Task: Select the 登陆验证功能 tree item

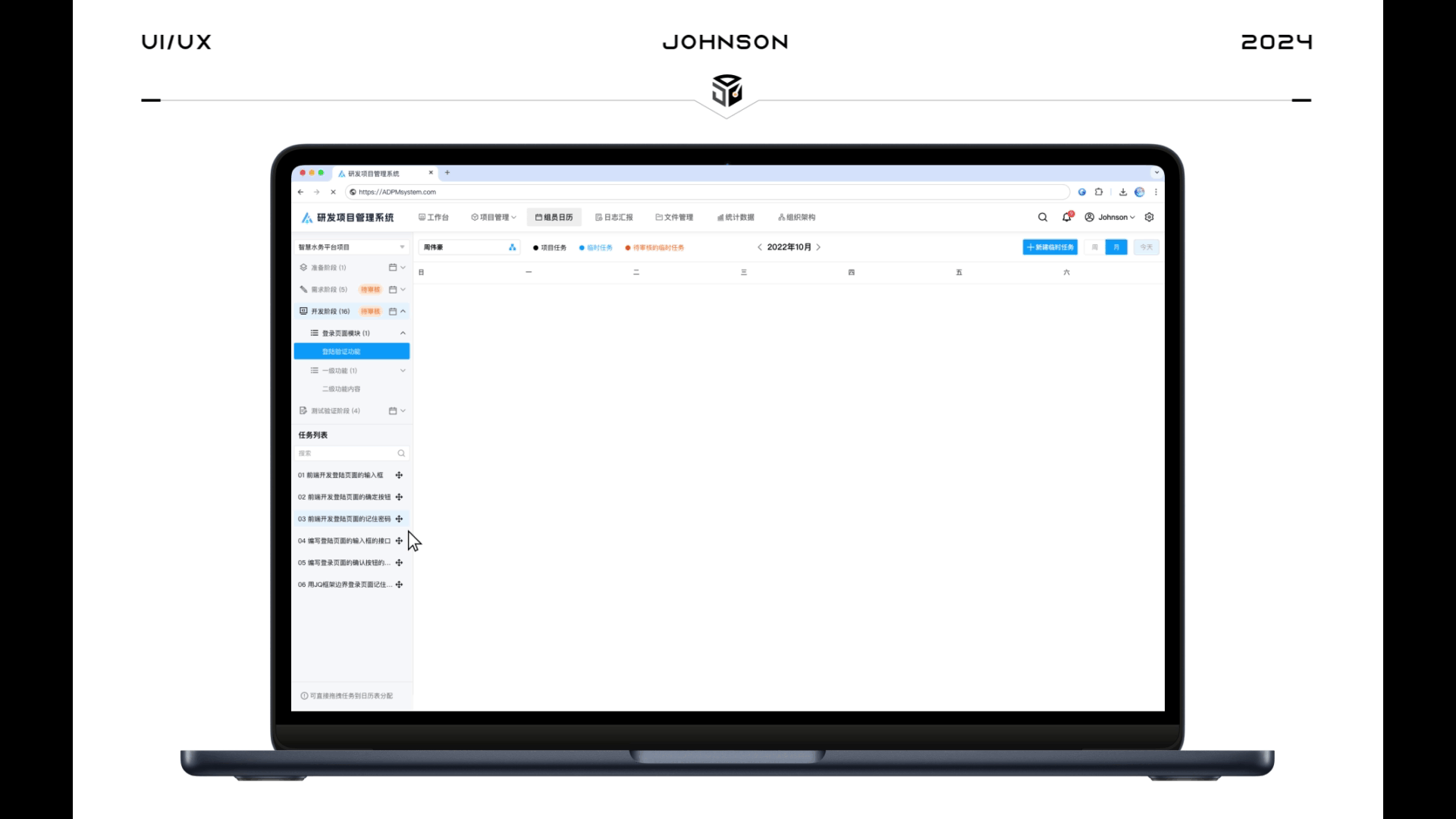Action: pyautogui.click(x=352, y=352)
